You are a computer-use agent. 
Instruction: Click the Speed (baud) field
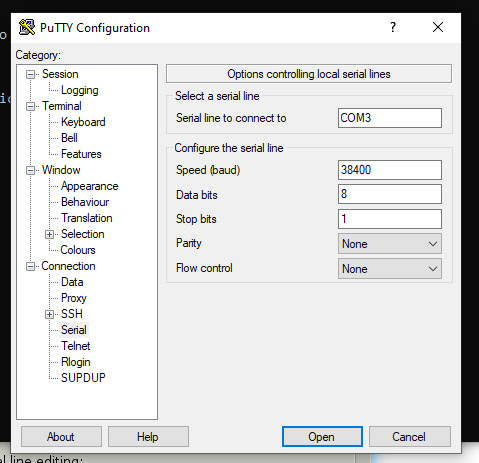390,170
